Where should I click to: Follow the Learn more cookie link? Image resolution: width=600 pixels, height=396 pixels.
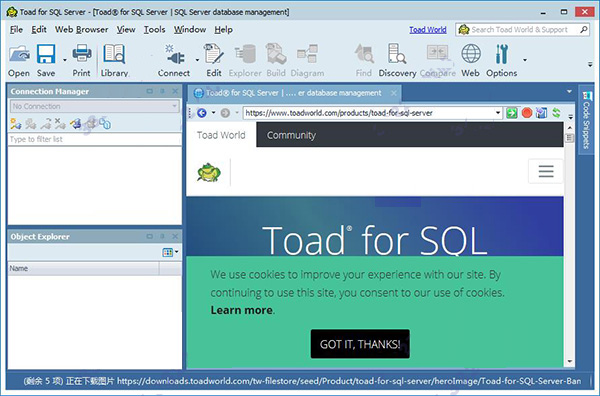point(241,310)
